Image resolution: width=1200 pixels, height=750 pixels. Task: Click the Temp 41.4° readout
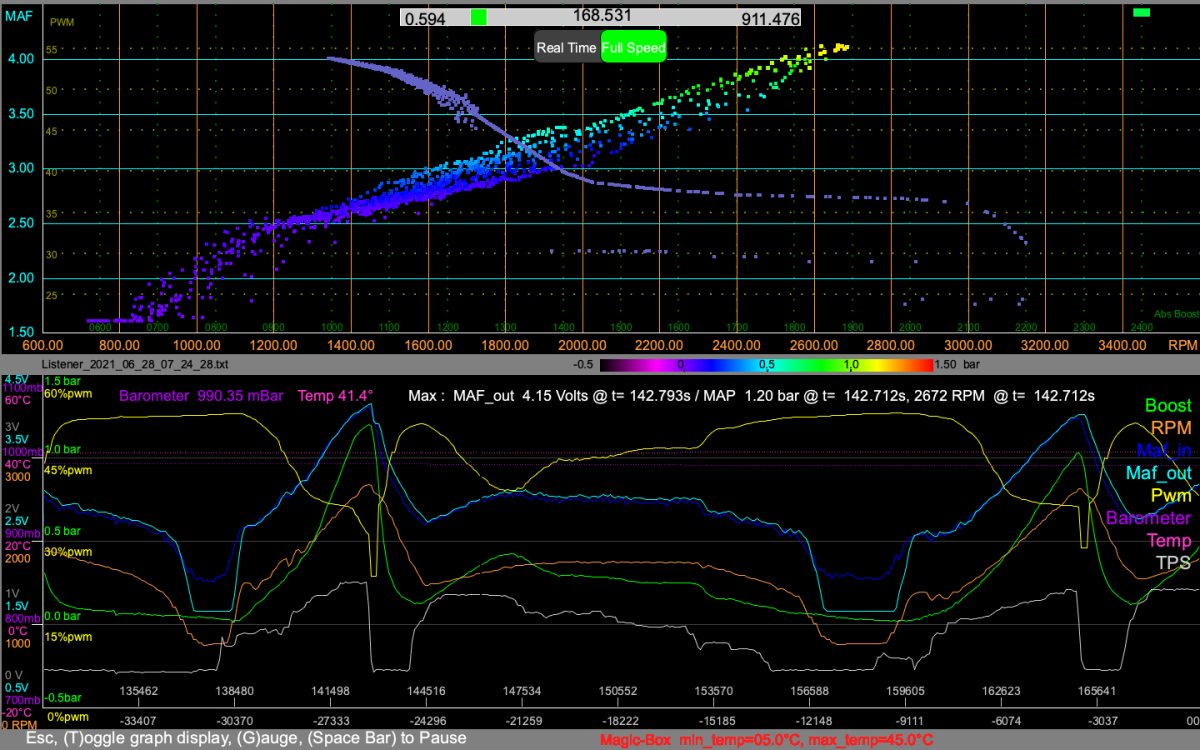pos(336,396)
